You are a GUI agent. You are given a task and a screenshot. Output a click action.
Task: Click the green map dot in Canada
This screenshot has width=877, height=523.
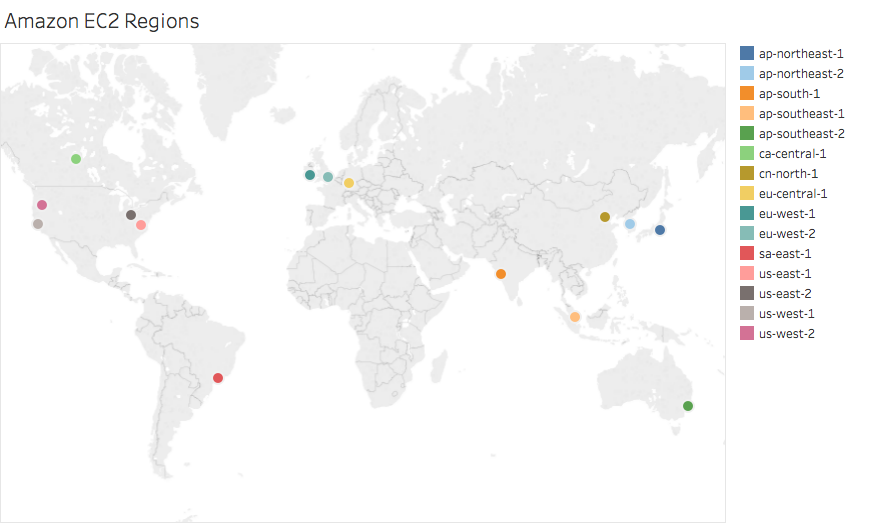pyautogui.click(x=76, y=159)
